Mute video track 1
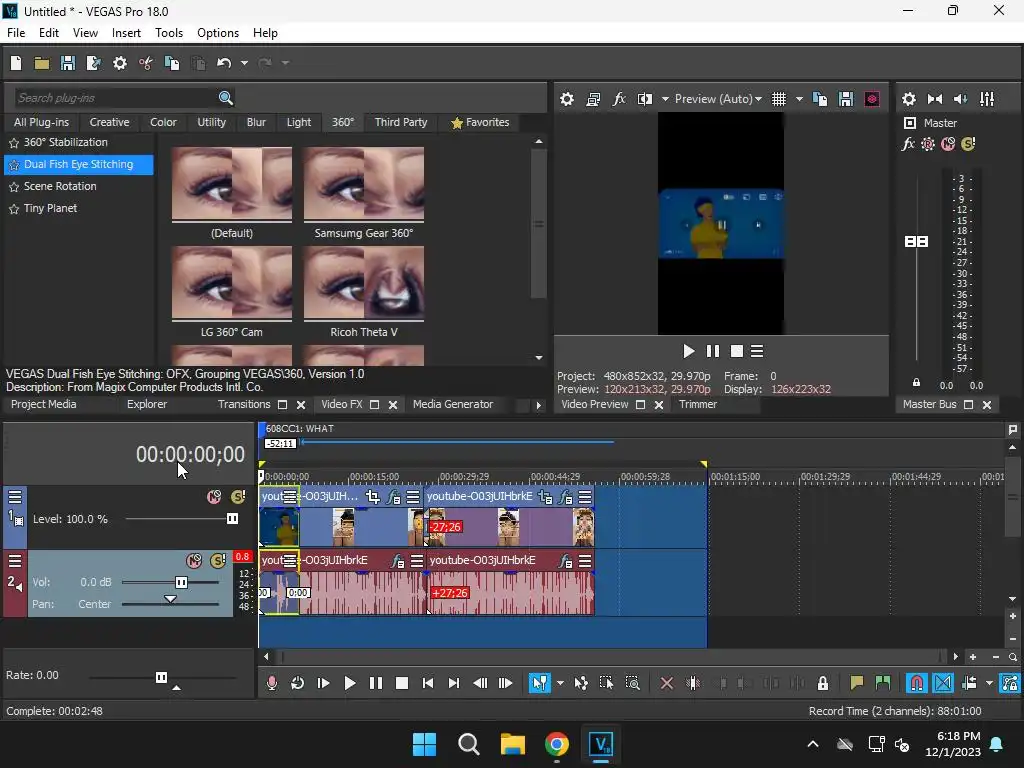1024x768 pixels. click(x=214, y=497)
